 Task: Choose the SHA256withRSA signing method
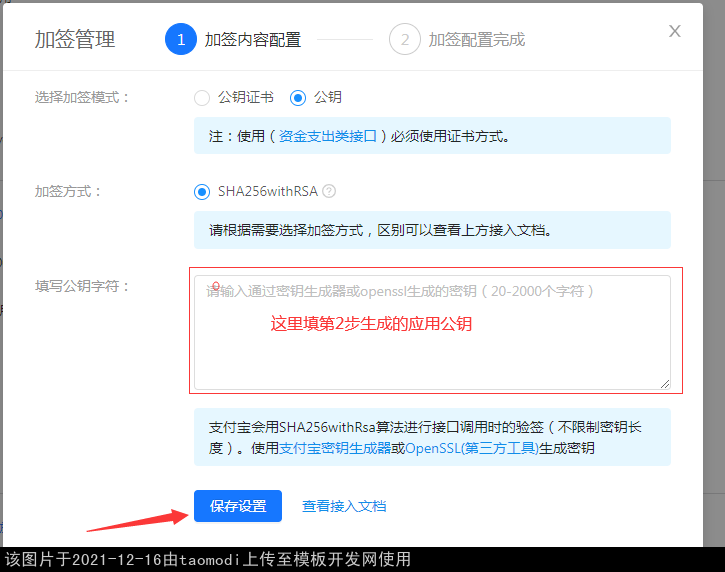202,191
